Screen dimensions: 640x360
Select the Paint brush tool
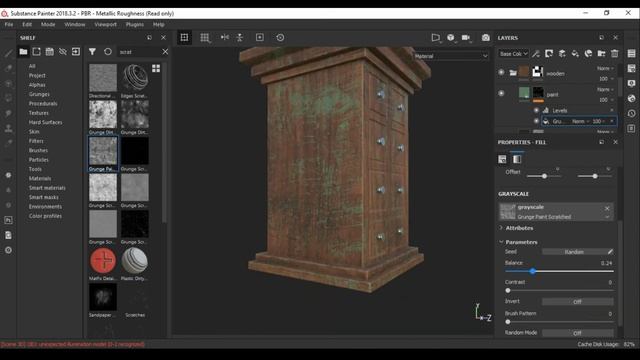pos(8,53)
